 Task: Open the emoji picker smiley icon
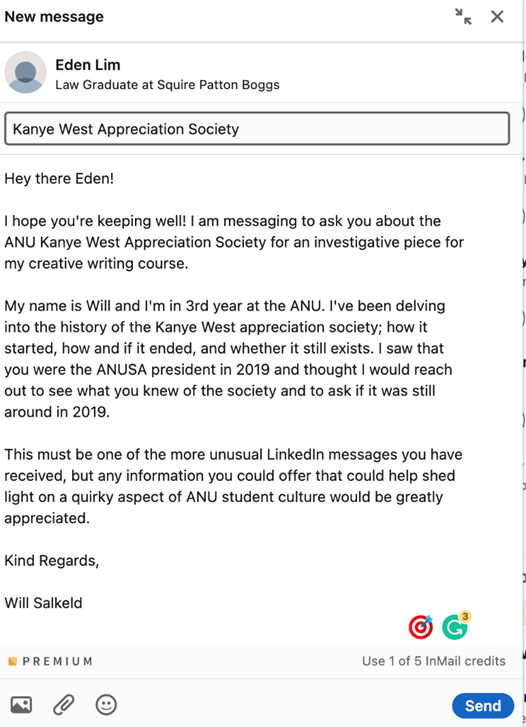[x=106, y=705]
